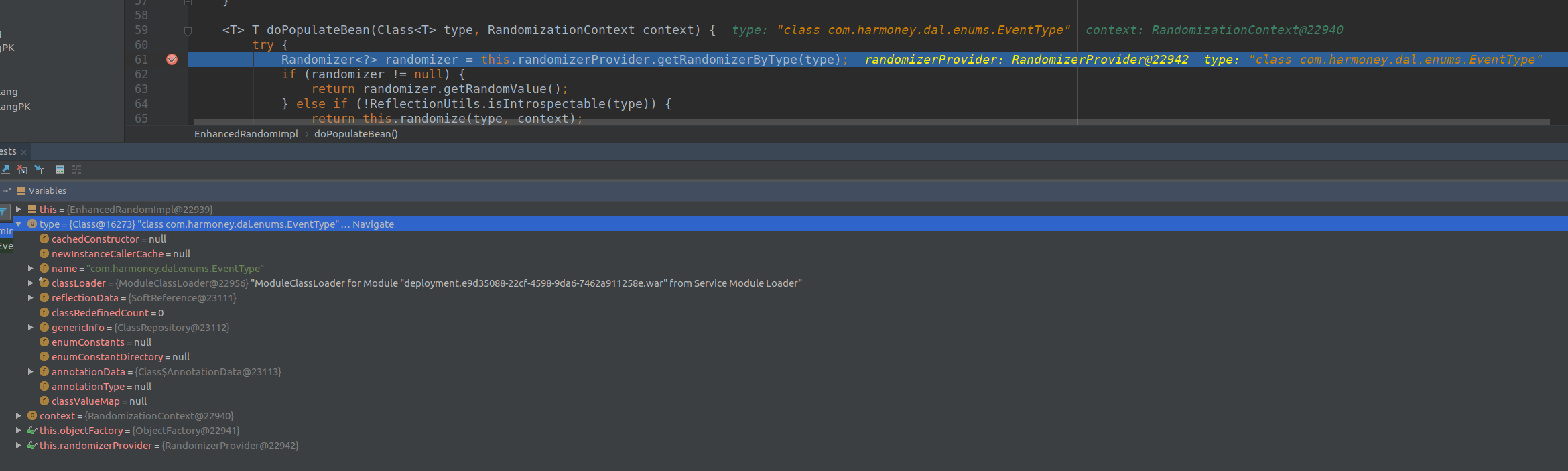Screen dimensions: 1568x471
Task: Click the {ClassRepository@23112} value
Action: click(172, 328)
